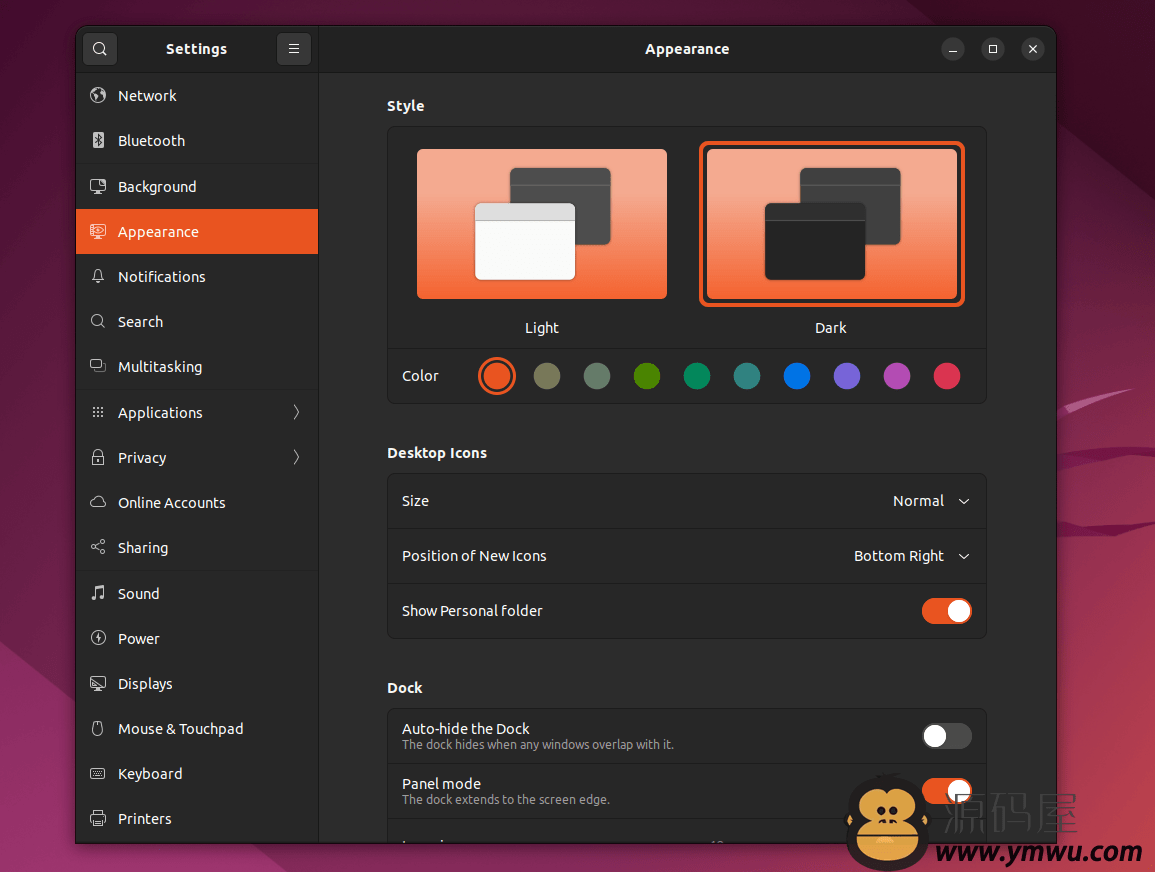
Task: Click the search icon in Settings header
Action: click(x=100, y=49)
